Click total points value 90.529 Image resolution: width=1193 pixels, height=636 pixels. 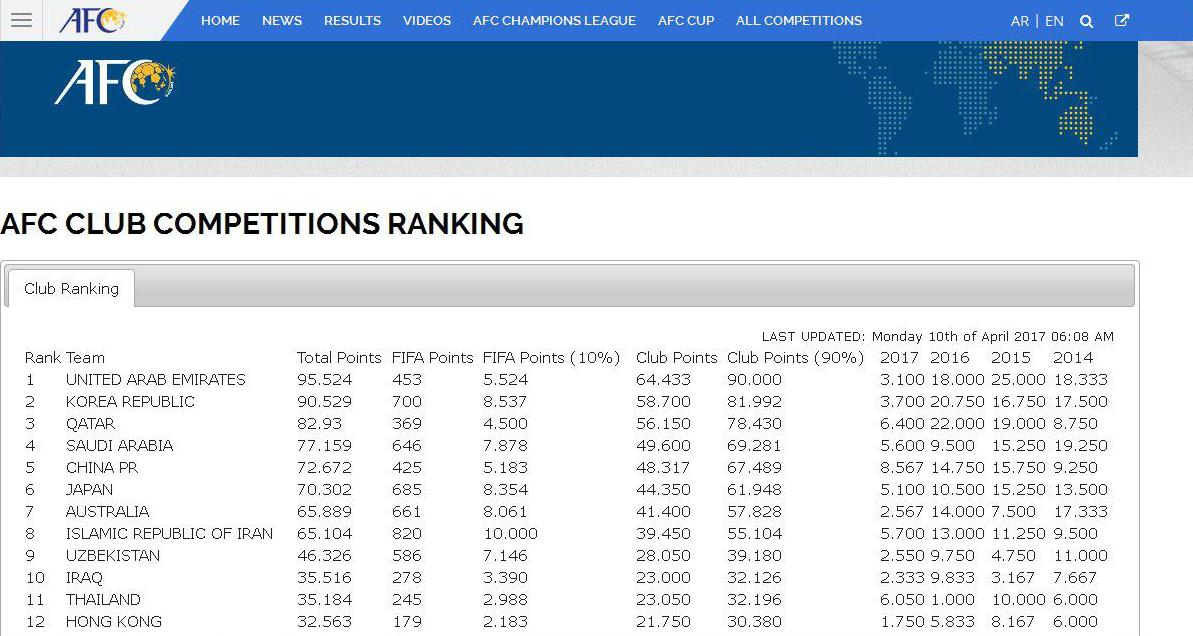pyautogui.click(x=325, y=402)
